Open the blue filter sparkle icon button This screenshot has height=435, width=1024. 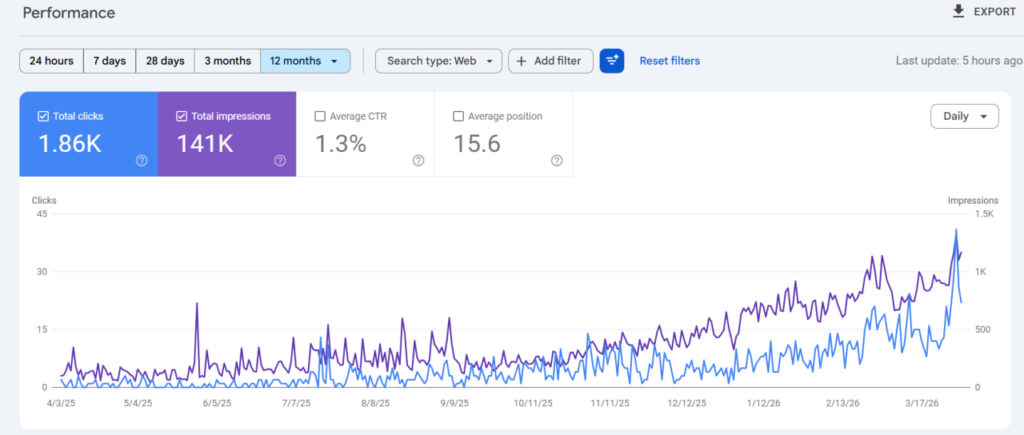pos(612,61)
